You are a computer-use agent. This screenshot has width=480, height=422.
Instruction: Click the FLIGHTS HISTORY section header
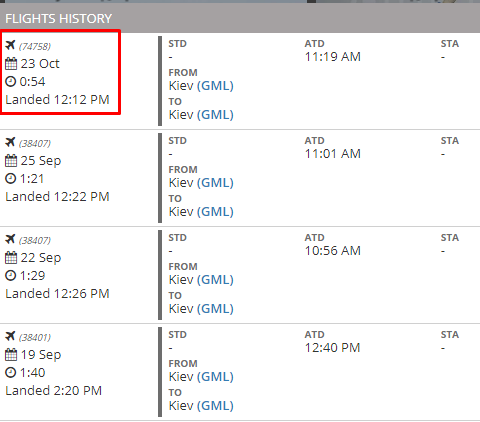click(240, 18)
